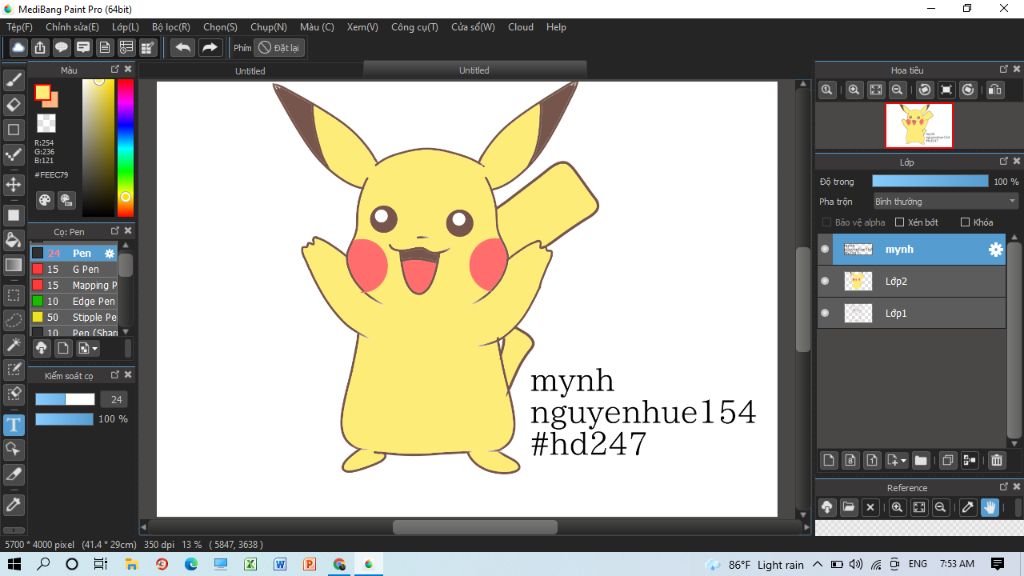Image resolution: width=1024 pixels, height=576 pixels.
Task: Open the Cửa sổ(W) menu
Action: click(x=473, y=27)
